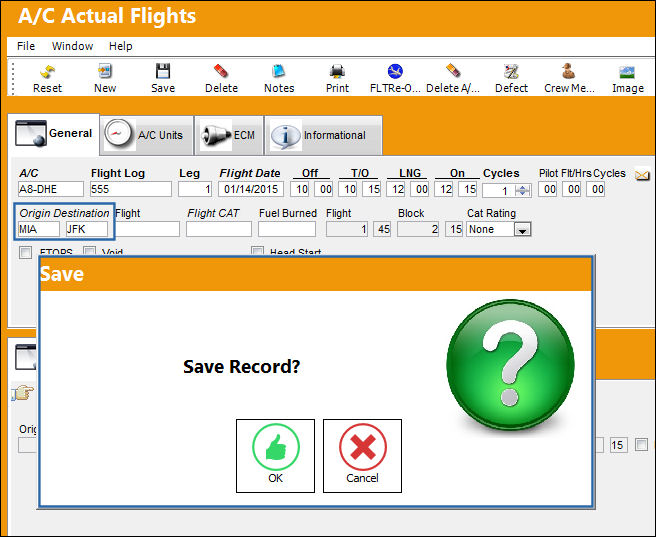Screen dimensions: 656x537
Task: Click the T/O minutes field
Action: coord(372,189)
